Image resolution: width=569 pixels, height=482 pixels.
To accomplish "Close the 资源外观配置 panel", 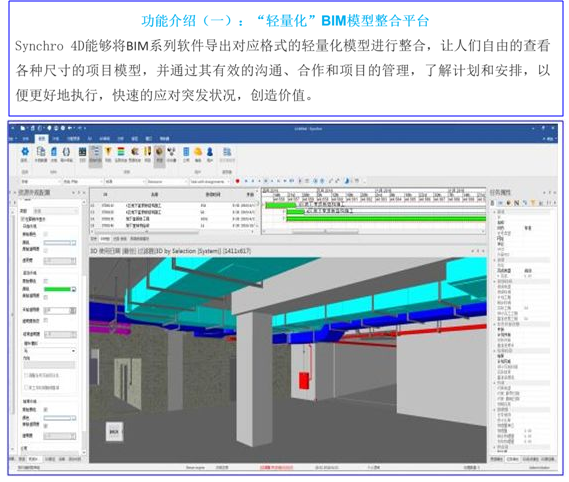I will pyautogui.click(x=84, y=193).
